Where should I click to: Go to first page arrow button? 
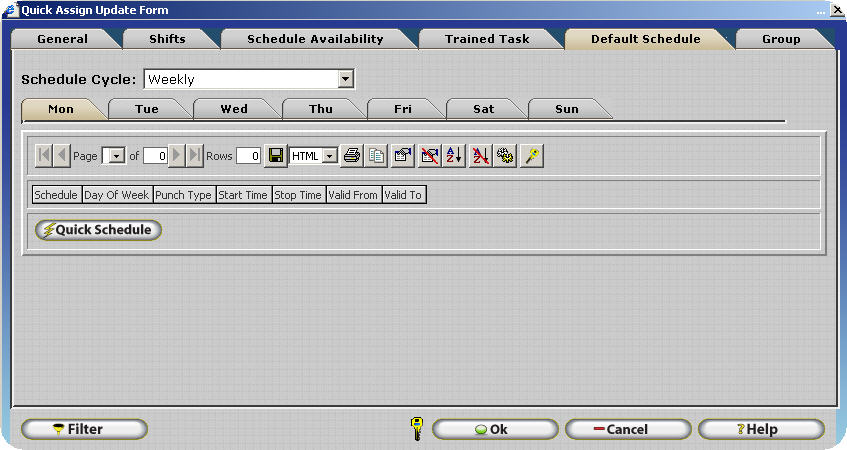tap(44, 156)
